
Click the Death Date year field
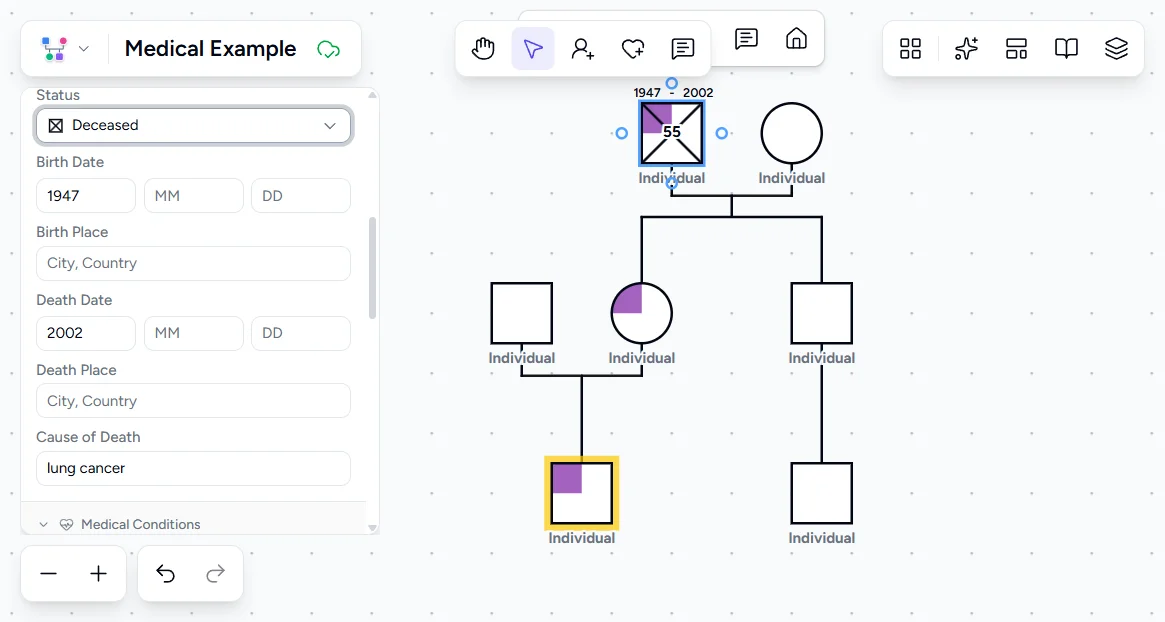[86, 334]
